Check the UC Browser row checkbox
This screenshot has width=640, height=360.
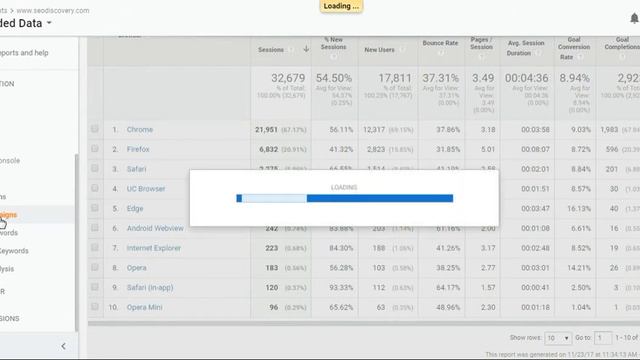click(x=95, y=188)
